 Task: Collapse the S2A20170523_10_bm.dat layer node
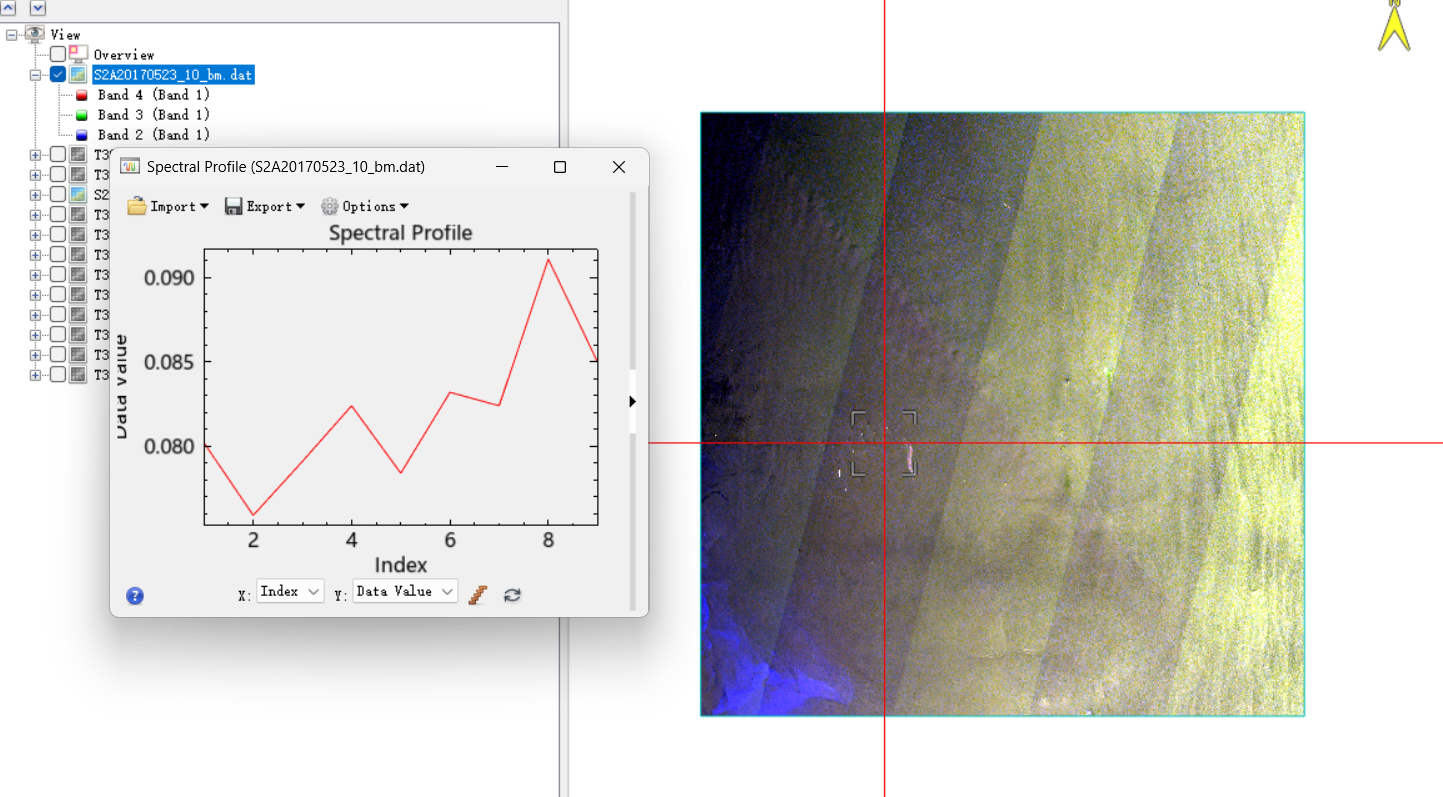pos(35,74)
